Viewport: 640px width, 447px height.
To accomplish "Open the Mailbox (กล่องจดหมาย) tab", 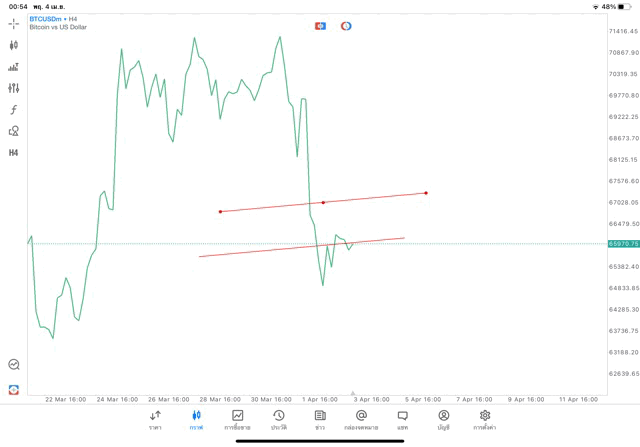I will tap(361, 419).
